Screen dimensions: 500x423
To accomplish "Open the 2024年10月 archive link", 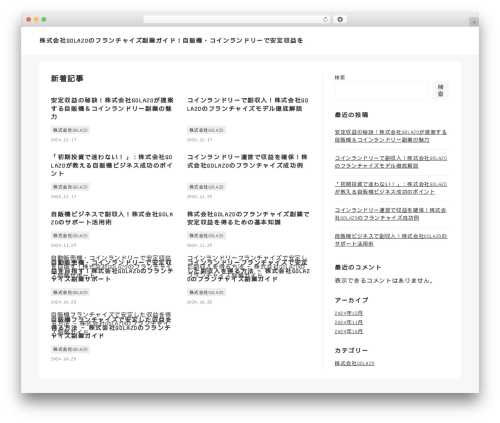I will [349, 331].
